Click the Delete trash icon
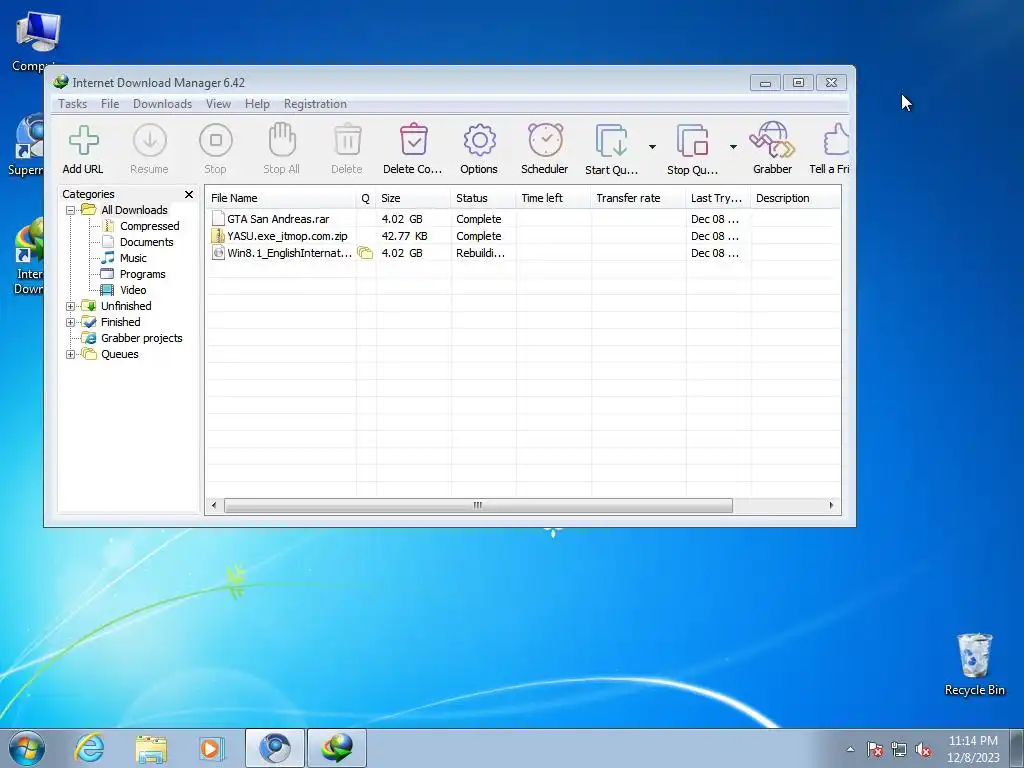 click(347, 140)
